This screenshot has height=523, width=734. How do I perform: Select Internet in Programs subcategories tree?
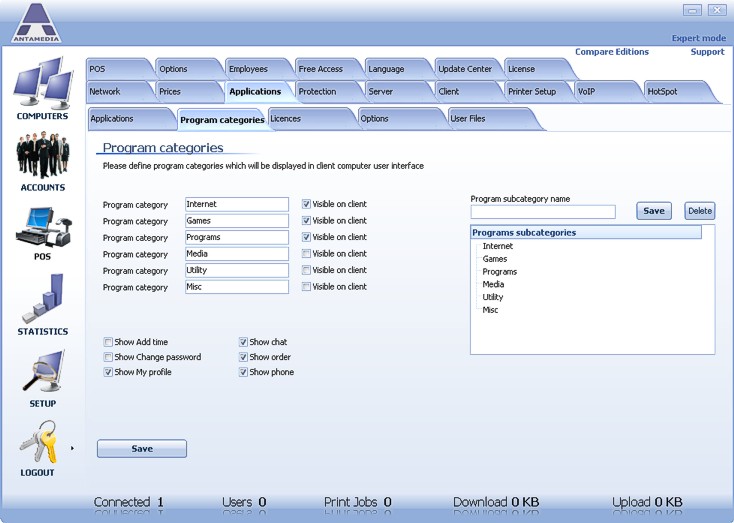tap(498, 246)
